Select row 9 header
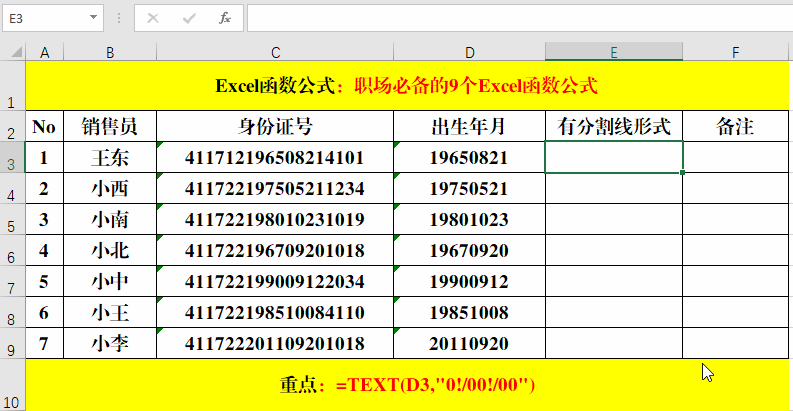Screen dimensions: 793x411 [12, 343]
